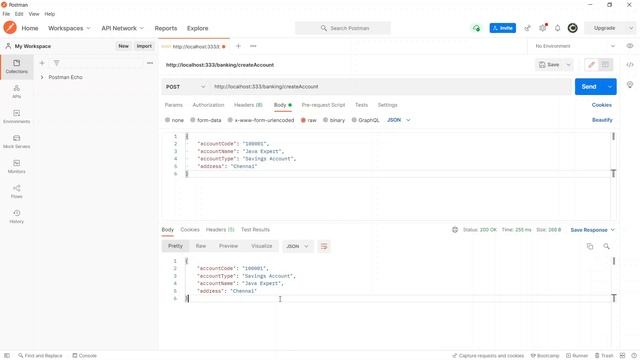The image size is (640, 360).
Task: Open the tab bar three-dot options
Action: (x=253, y=46)
